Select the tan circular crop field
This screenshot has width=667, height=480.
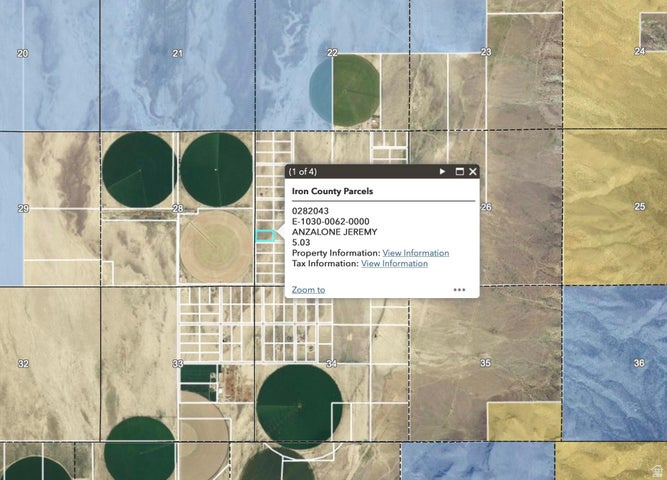coord(215,246)
